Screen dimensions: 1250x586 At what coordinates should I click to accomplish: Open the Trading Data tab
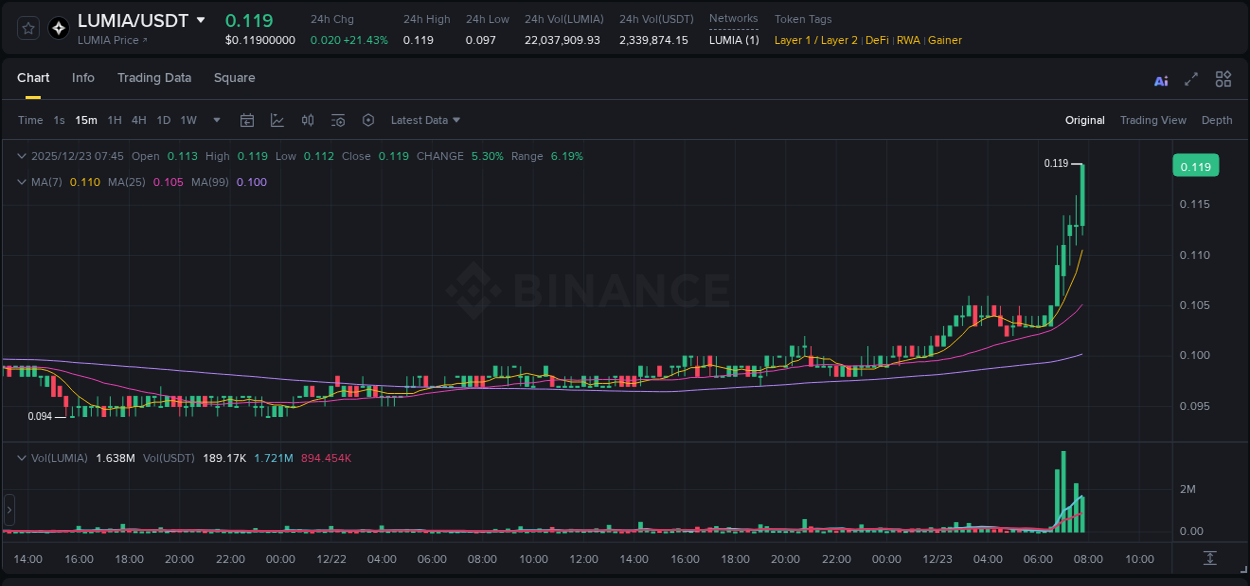tap(154, 78)
